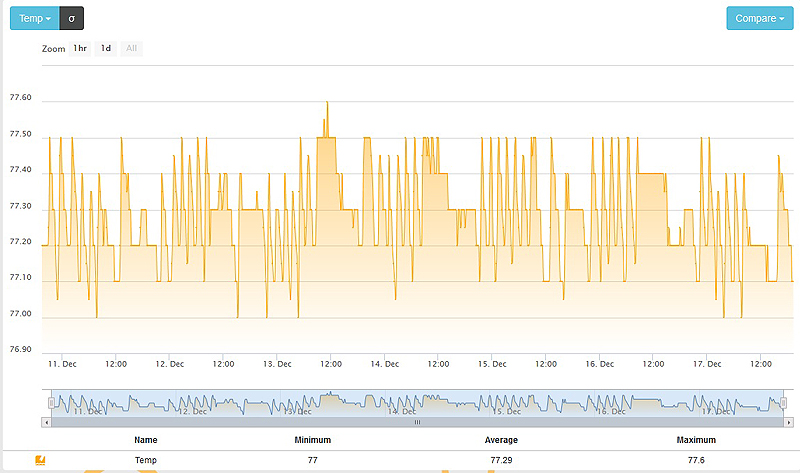
Task: Click the right navigator handle
Action: click(x=783, y=403)
